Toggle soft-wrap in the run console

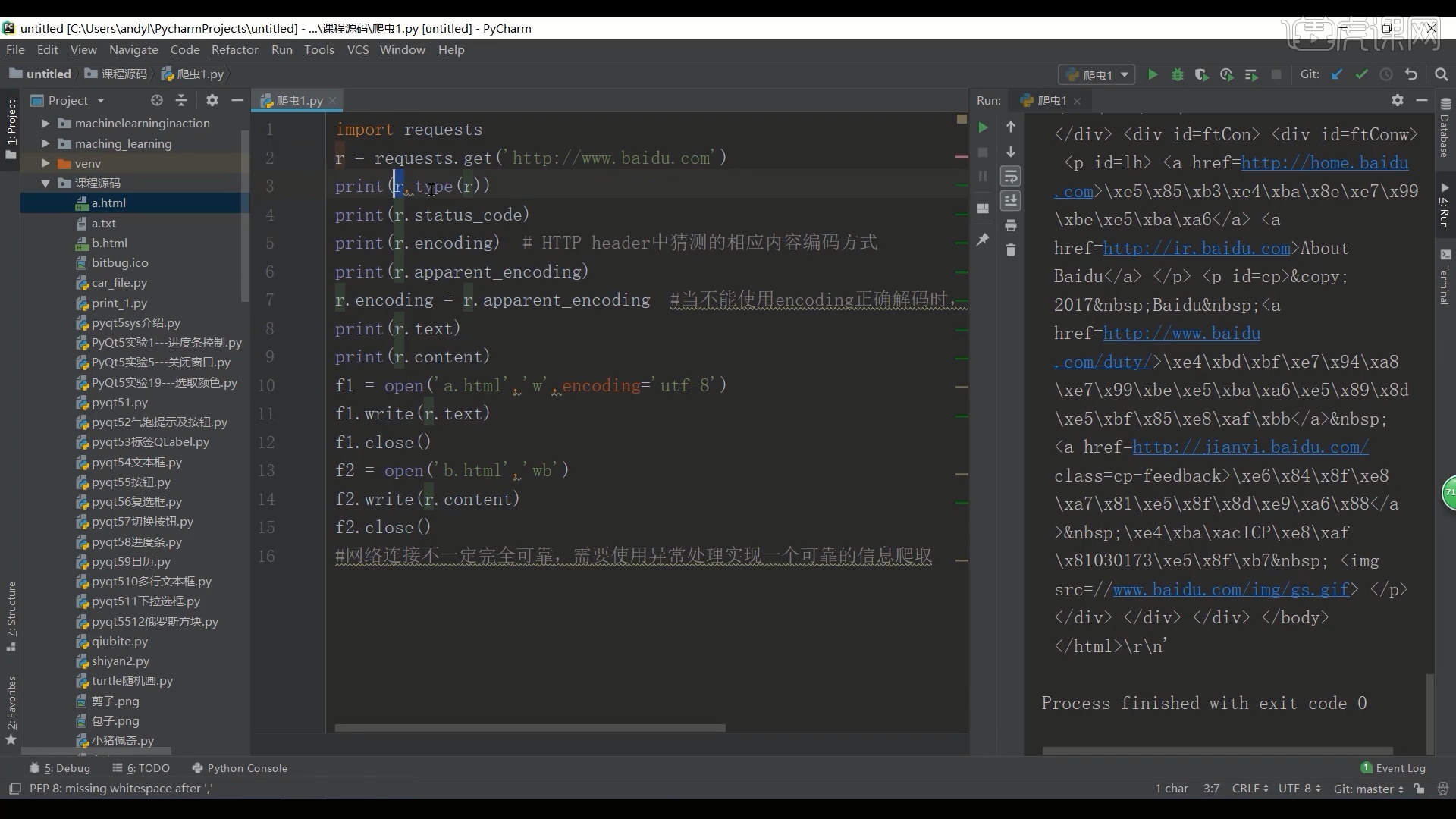tap(1011, 176)
